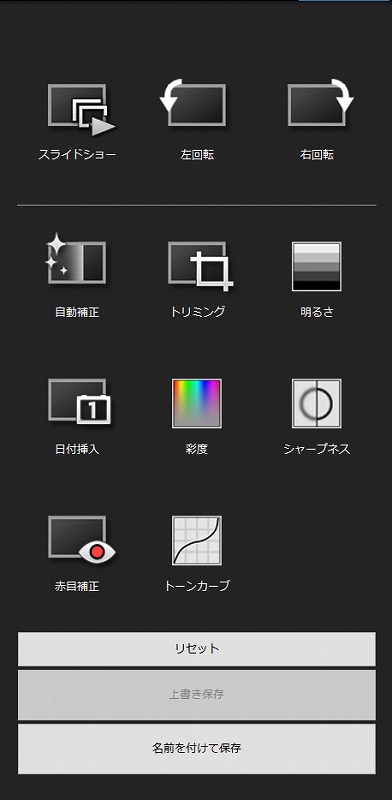Screen dimensions: 392x800
Task: Click the 明るさ text label
Action: coord(316,312)
